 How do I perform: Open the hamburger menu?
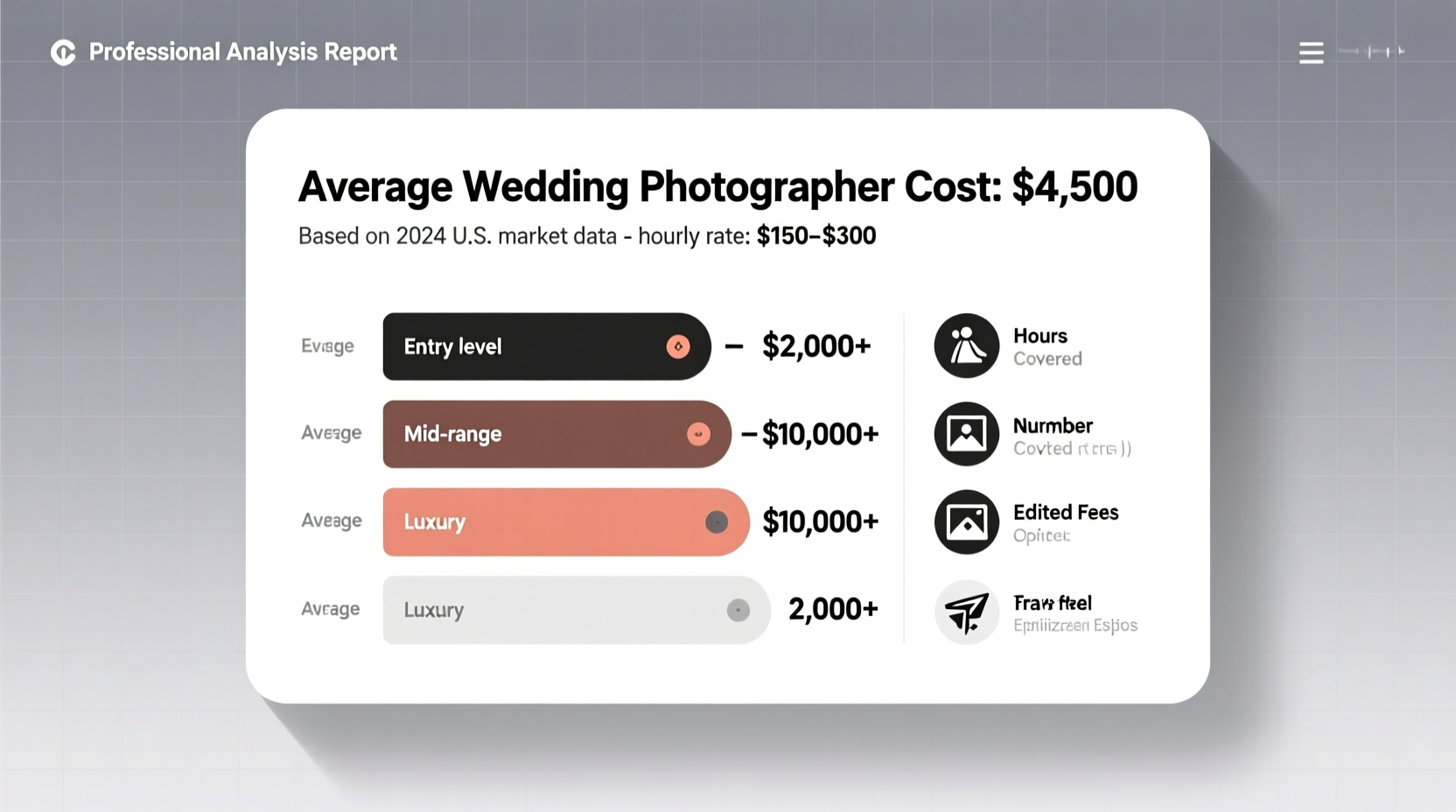(1310, 52)
